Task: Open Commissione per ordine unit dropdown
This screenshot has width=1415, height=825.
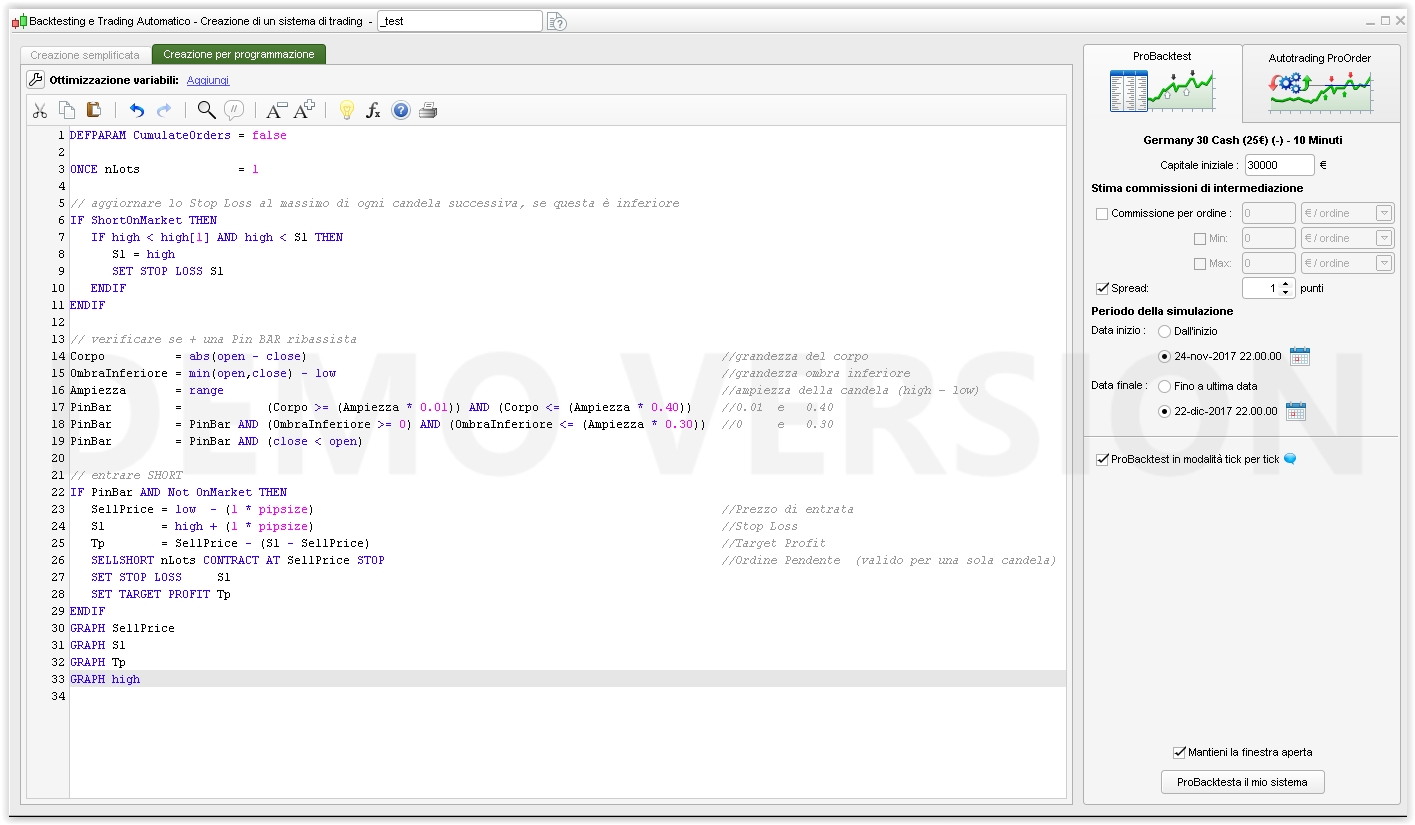Action: point(1384,213)
